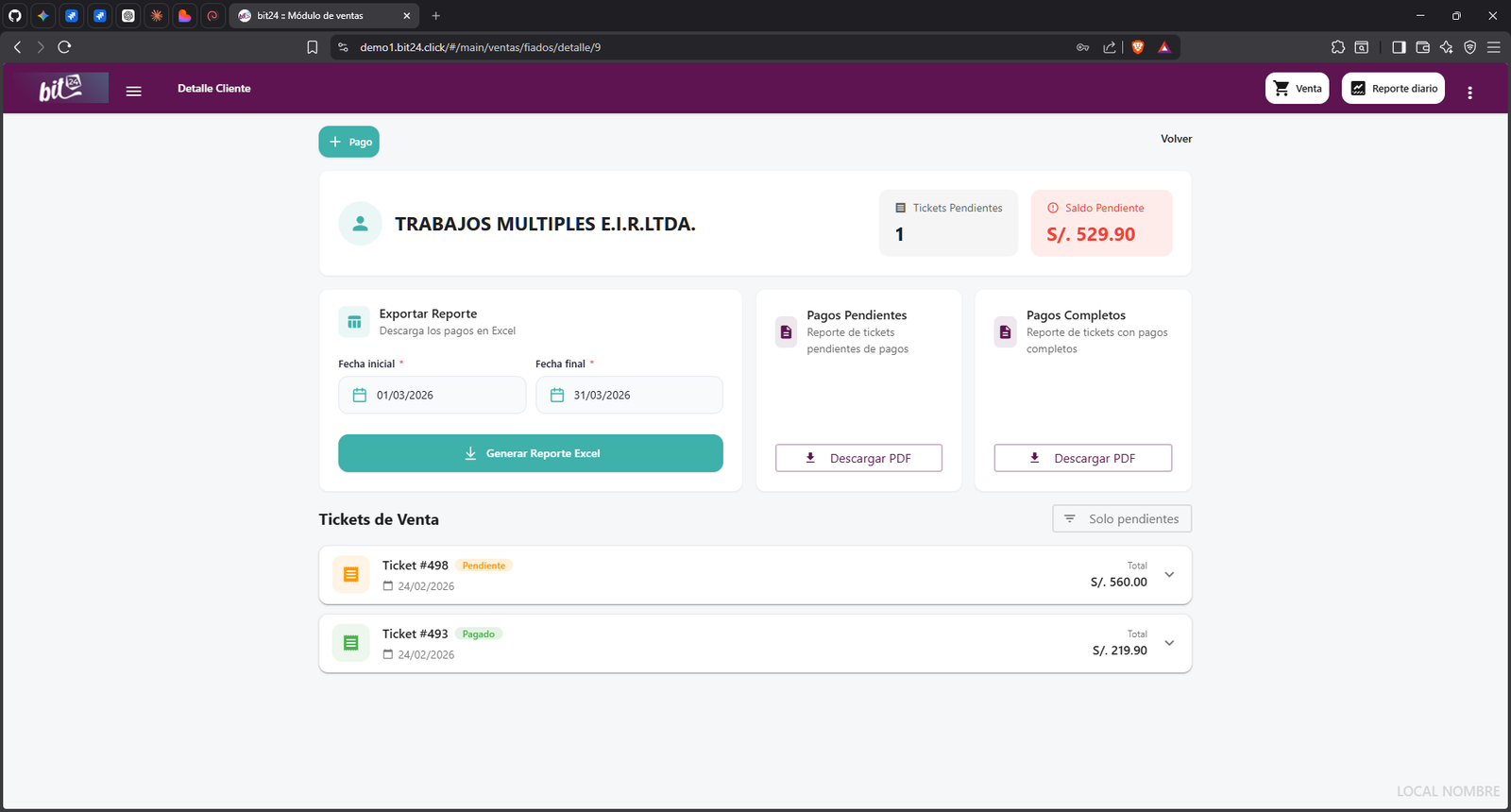This screenshot has width=1511, height=812.
Task: Click the Fecha final date field
Action: 629,395
